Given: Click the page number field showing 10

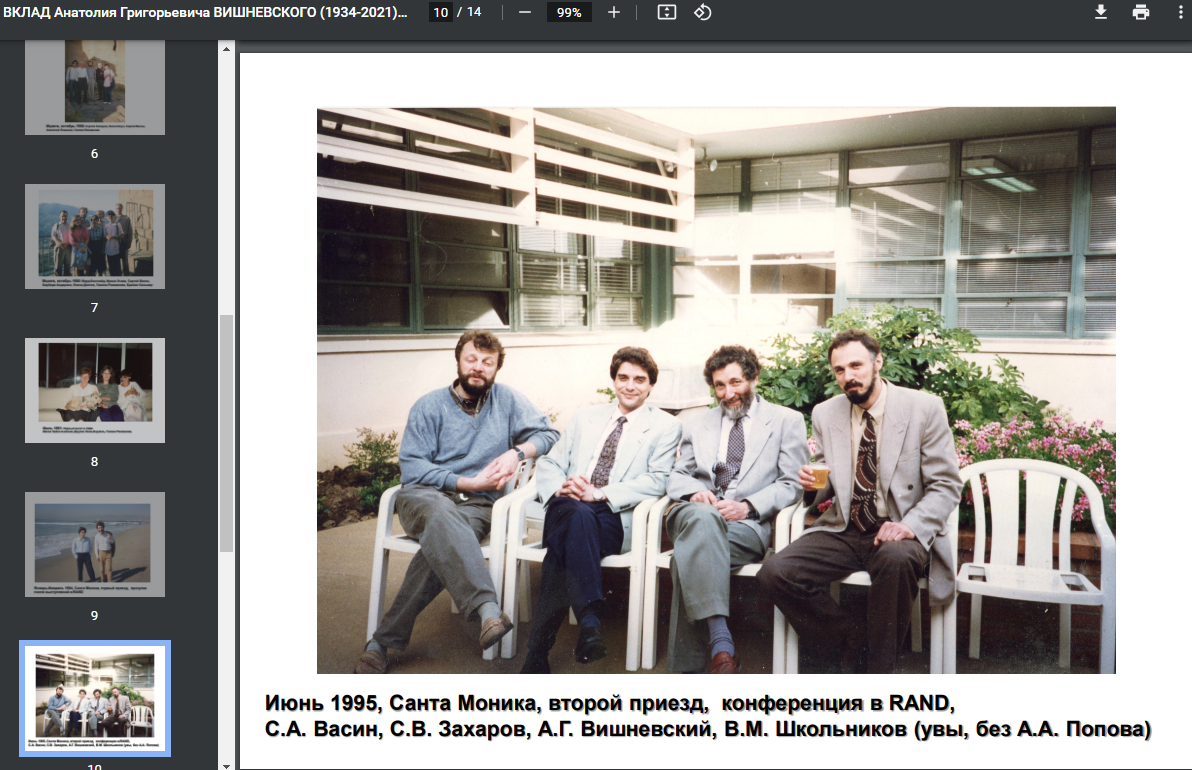Looking at the screenshot, I should 439,12.
